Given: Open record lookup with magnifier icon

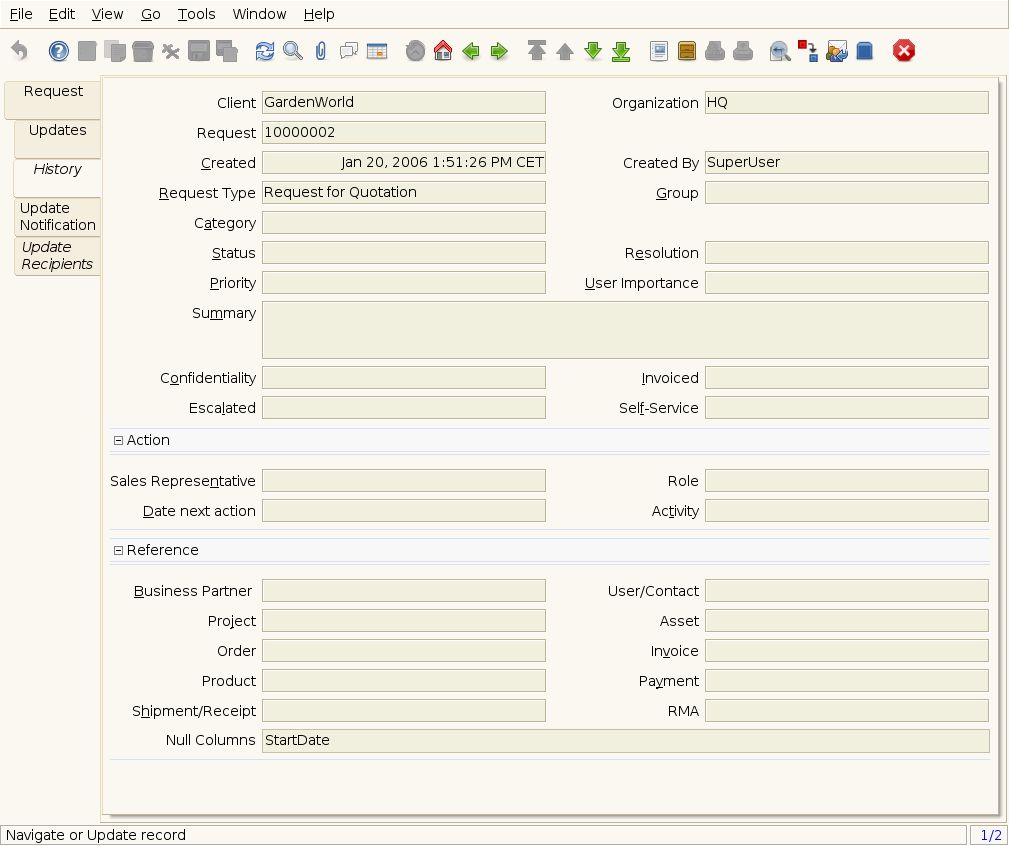Looking at the screenshot, I should click(292, 51).
